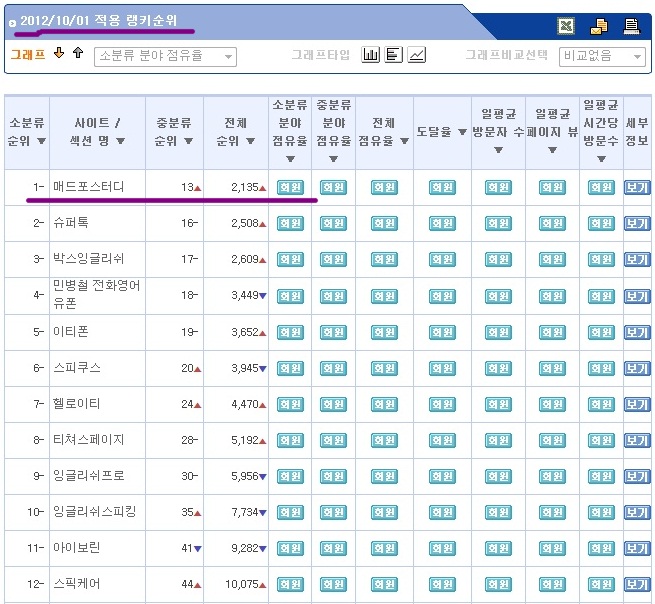
Task: Sort by 일평균 페이지 뷰 column arrow
Action: 552,150
